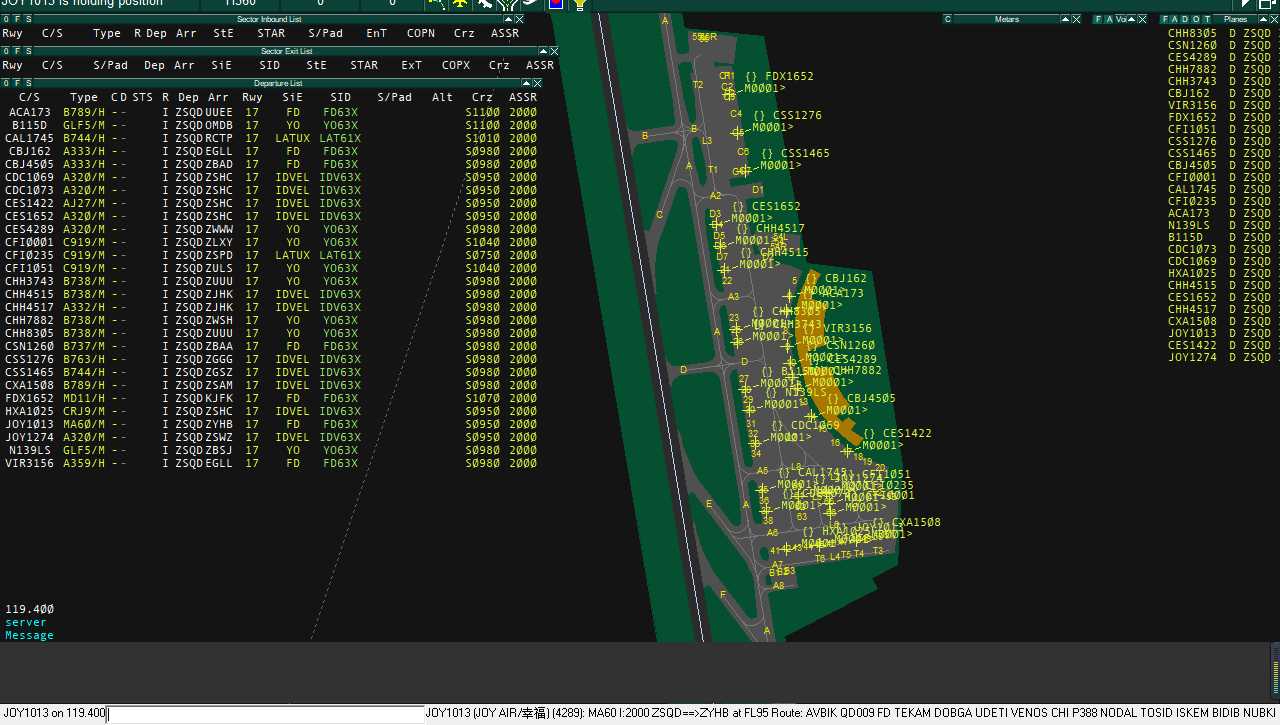Toggle the T filter on Planes panel
Screen dimensions: 1280x725
coord(1207,19)
